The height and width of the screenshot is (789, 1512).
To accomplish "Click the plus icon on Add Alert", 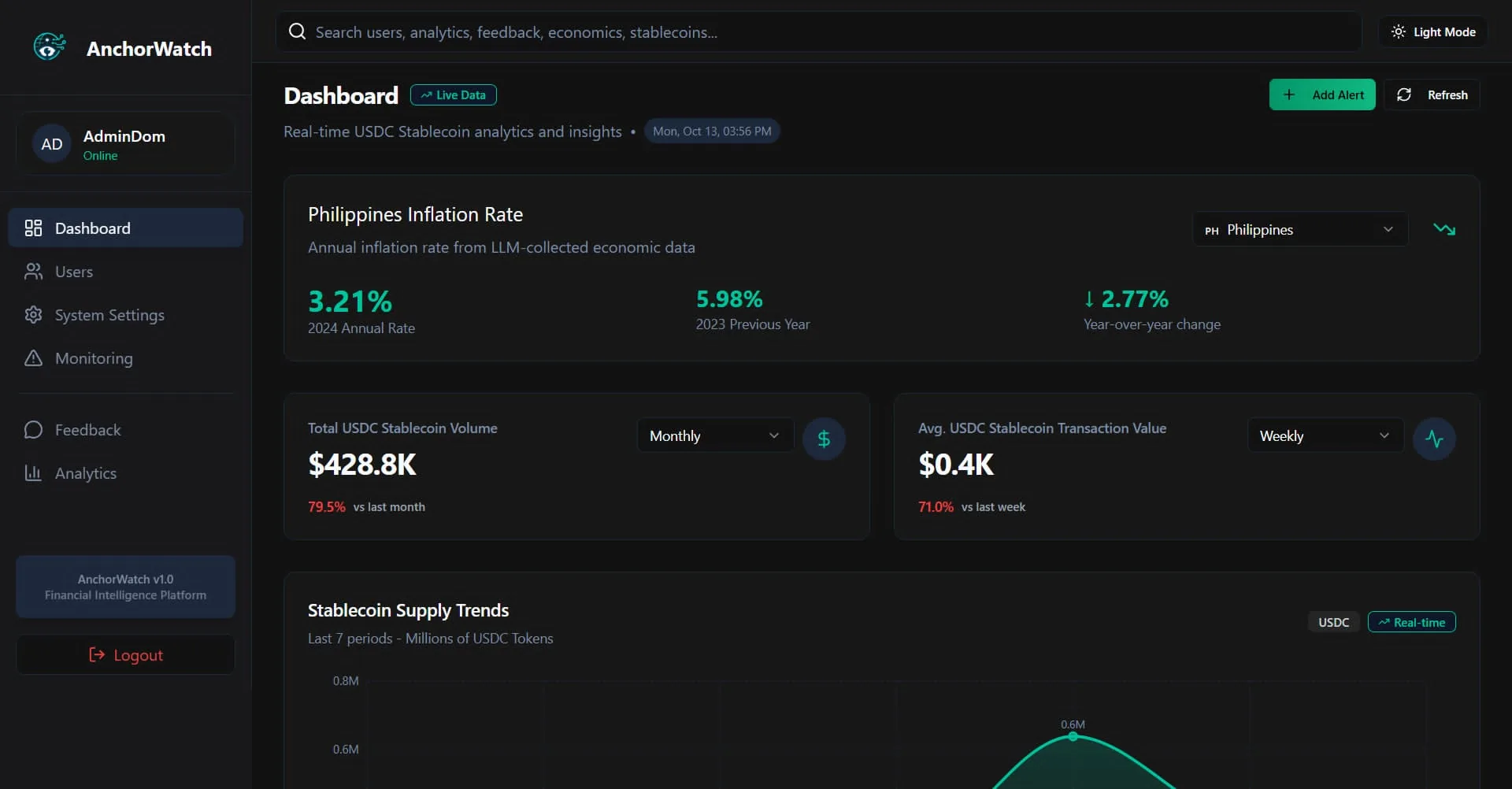I will [1289, 94].
